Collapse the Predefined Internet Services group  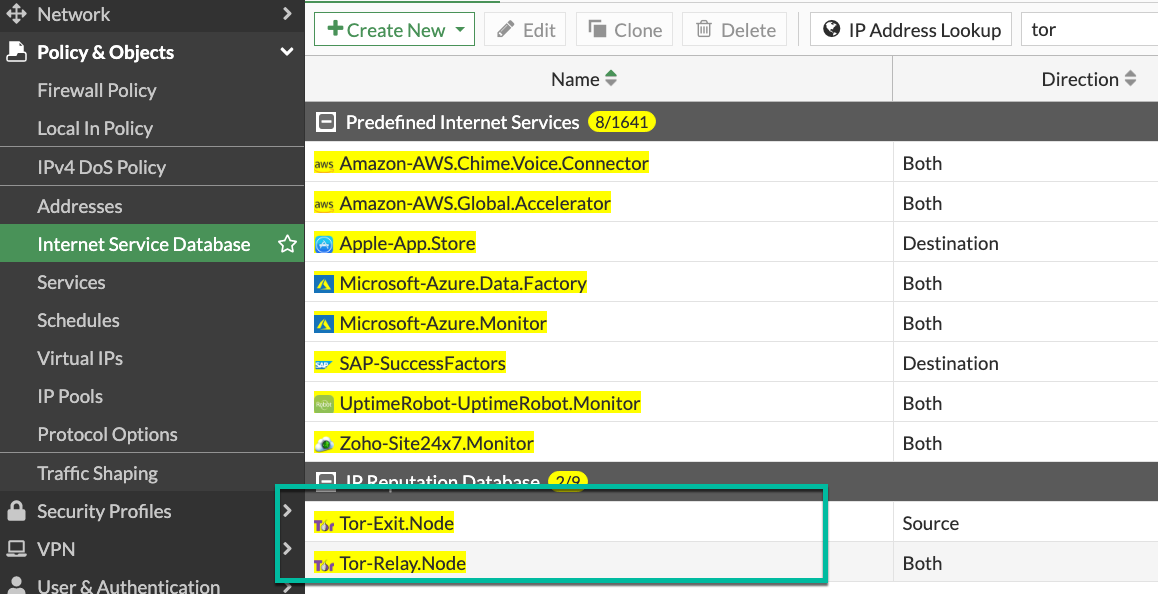point(325,123)
